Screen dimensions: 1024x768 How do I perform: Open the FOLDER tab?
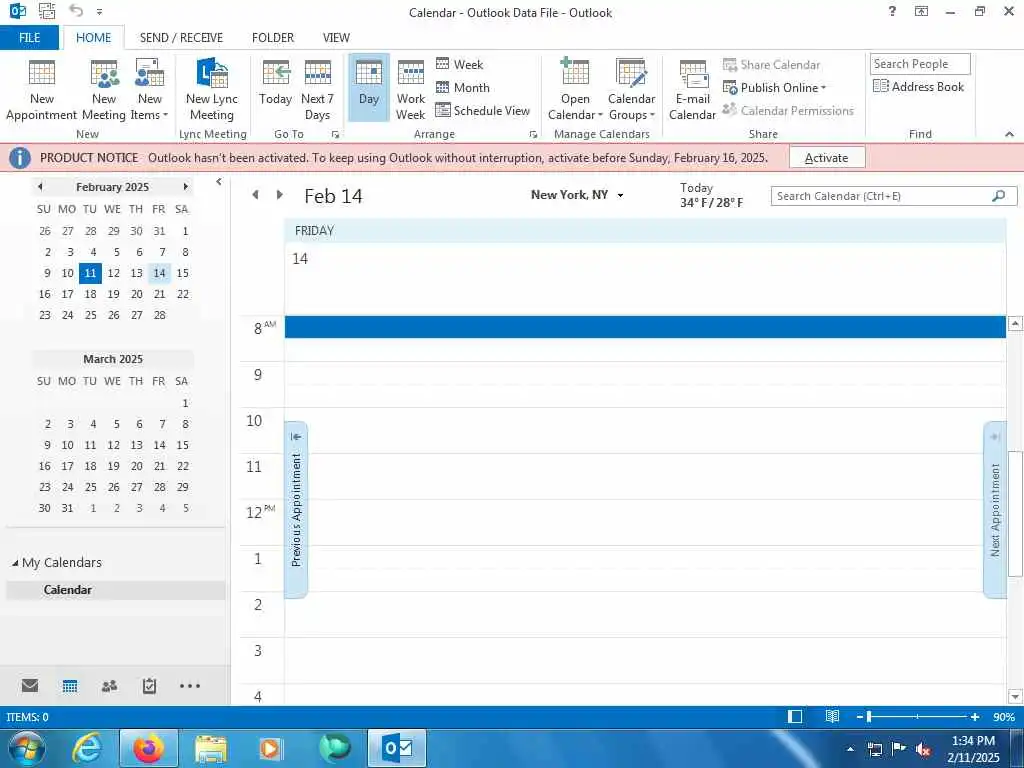273,38
